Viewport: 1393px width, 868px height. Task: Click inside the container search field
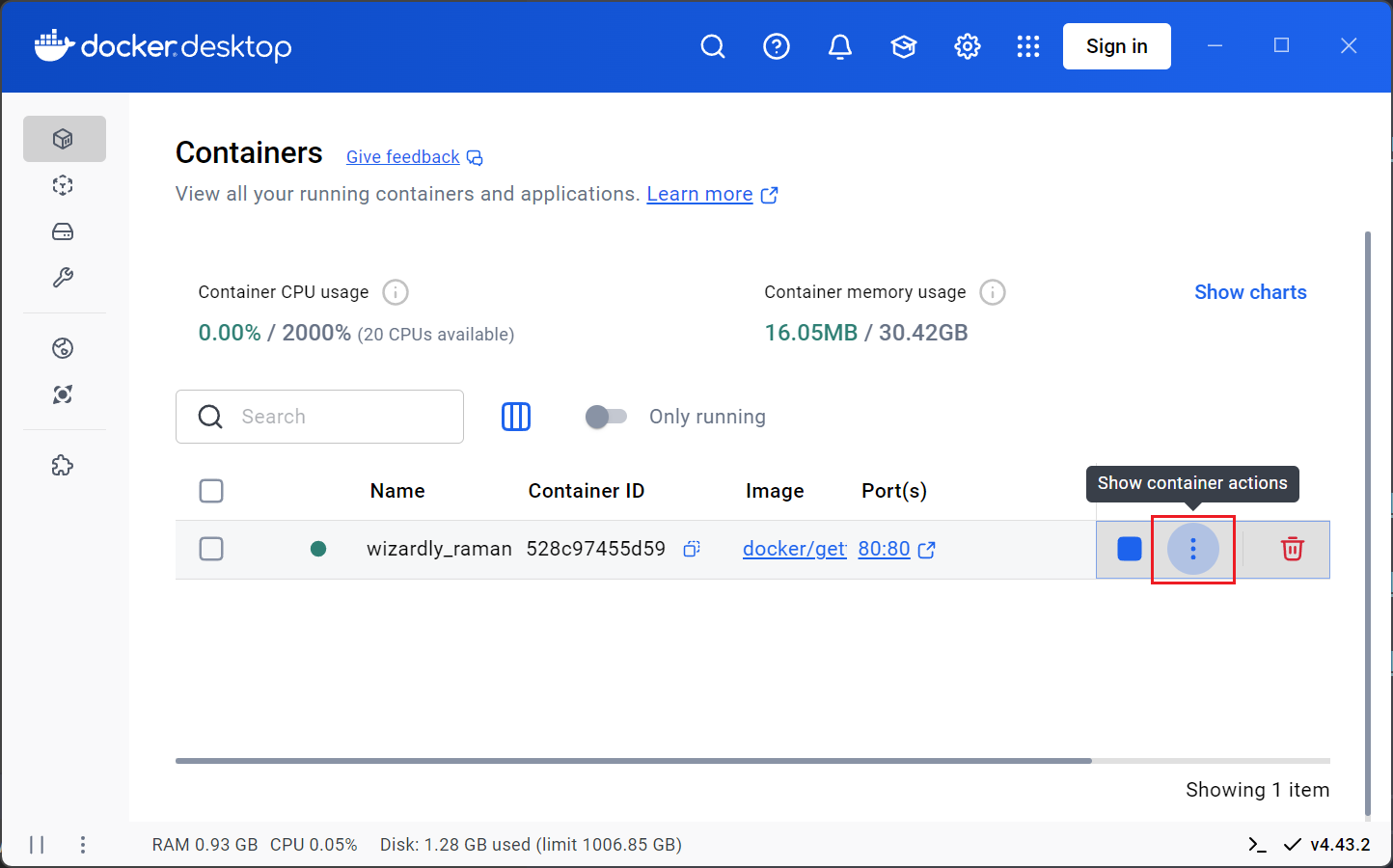[318, 417]
